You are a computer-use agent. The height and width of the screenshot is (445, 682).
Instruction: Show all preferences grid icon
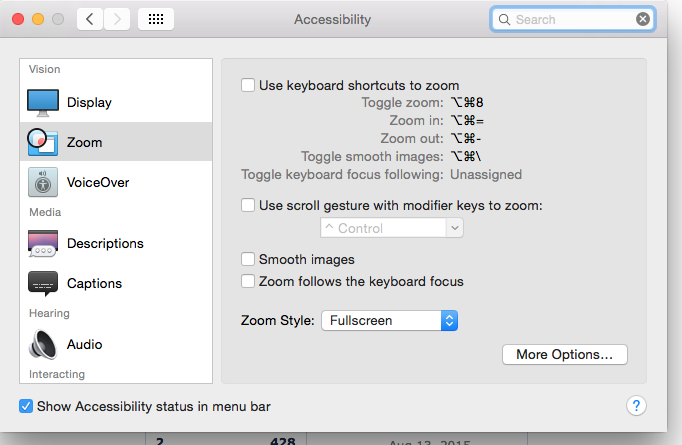tap(156, 19)
